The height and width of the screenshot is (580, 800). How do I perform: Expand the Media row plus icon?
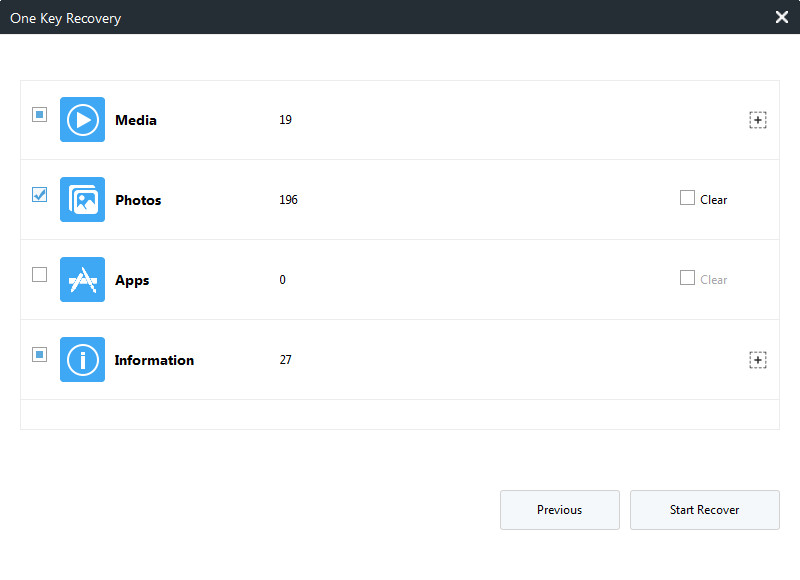coord(758,120)
